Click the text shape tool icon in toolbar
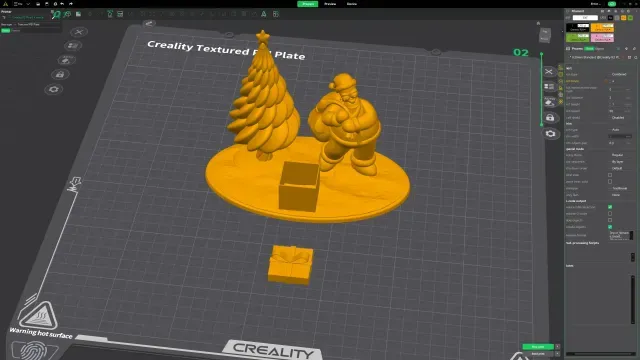Viewport: 640px width, 360px height. coord(264,14)
